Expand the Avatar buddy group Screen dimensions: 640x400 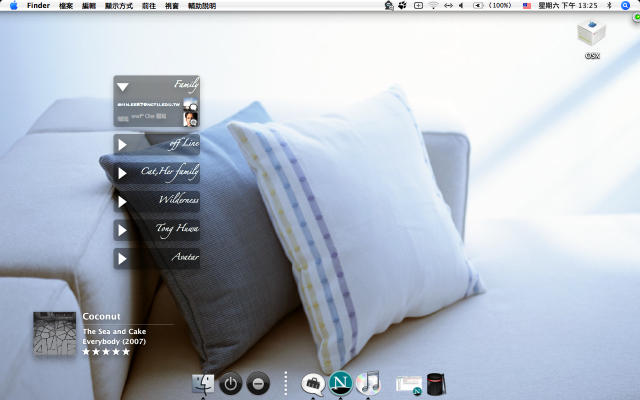[x=122, y=259]
